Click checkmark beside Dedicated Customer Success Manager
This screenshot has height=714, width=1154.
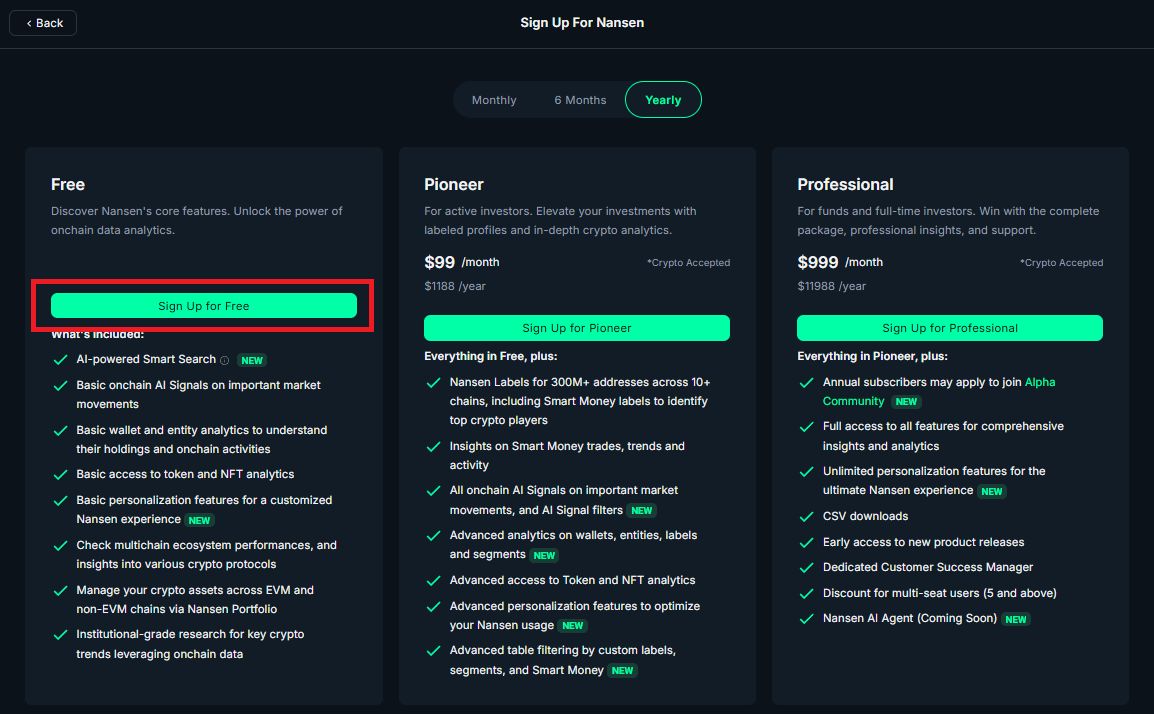(x=806, y=568)
